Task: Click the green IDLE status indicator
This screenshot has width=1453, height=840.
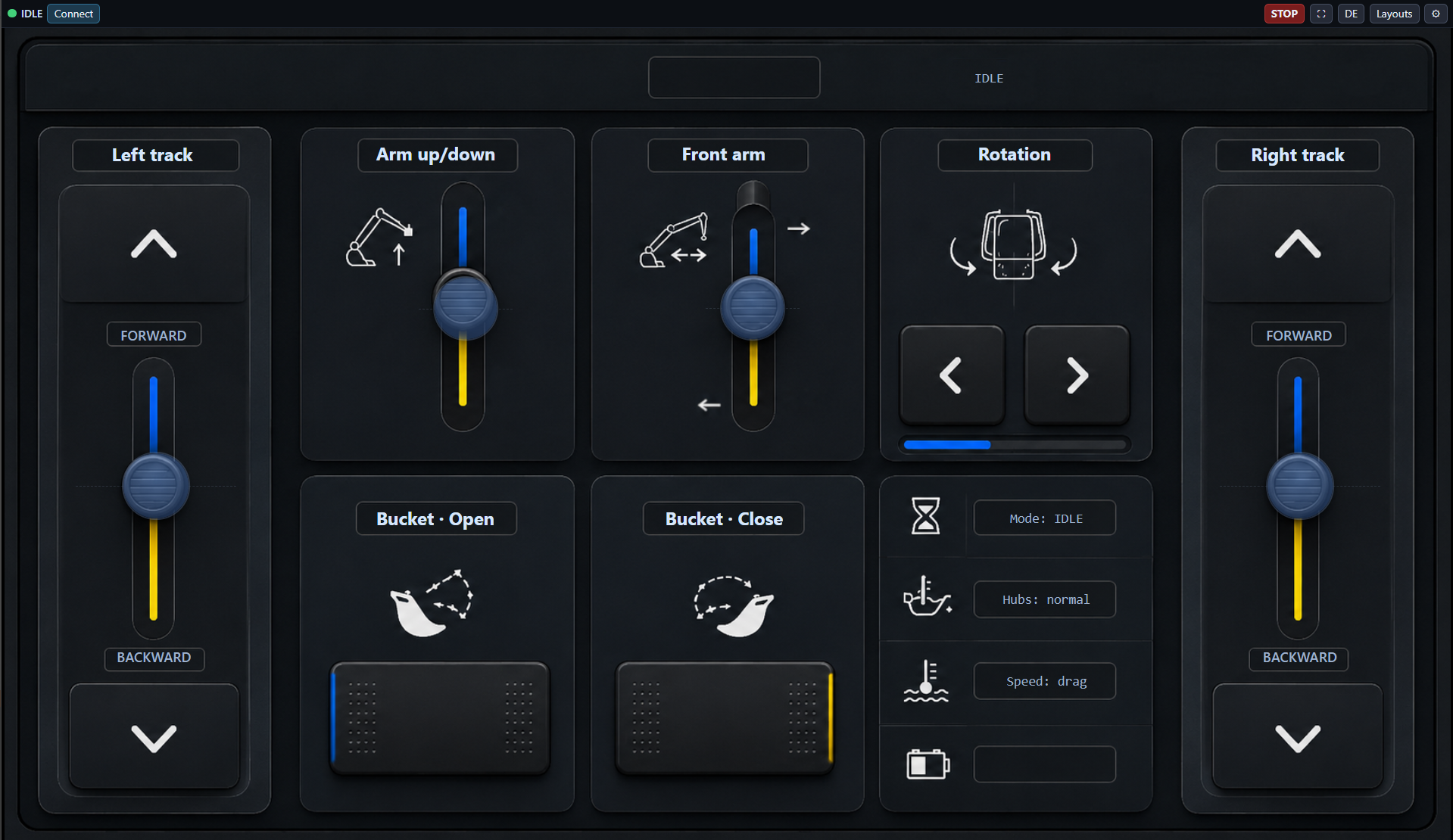Action: [12, 14]
